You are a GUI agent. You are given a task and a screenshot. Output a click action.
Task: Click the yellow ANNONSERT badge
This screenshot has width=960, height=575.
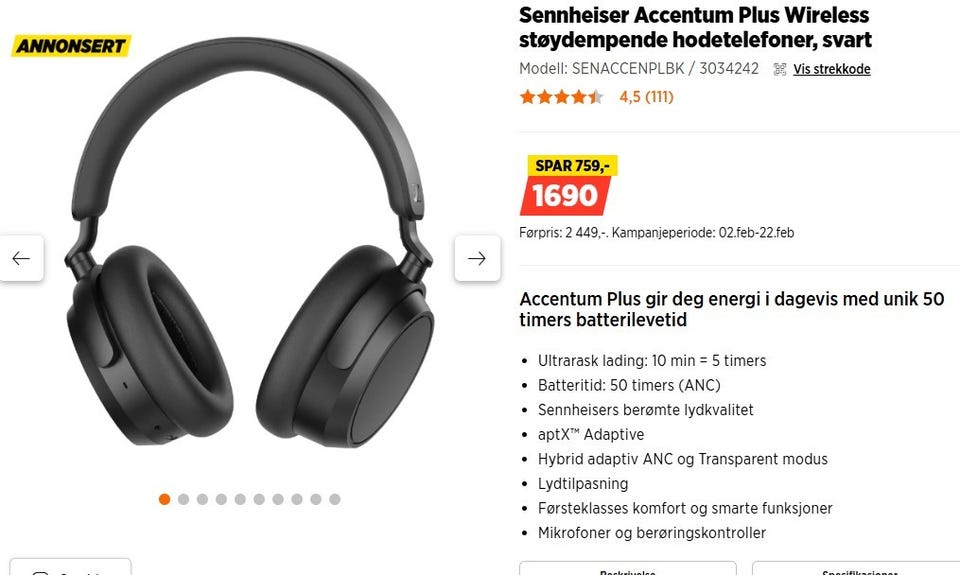71,46
